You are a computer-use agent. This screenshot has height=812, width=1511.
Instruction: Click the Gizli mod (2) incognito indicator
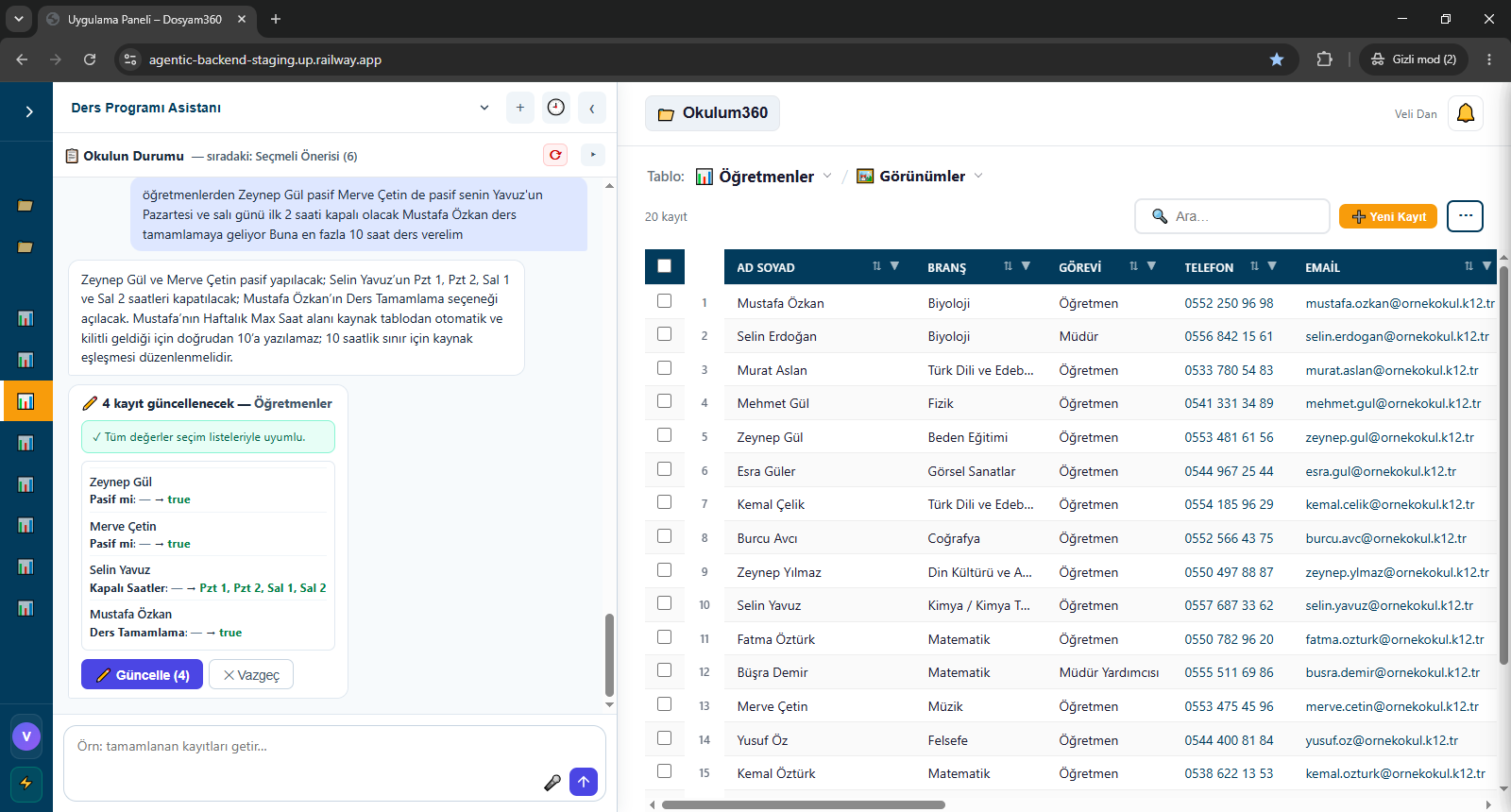pos(1414,59)
